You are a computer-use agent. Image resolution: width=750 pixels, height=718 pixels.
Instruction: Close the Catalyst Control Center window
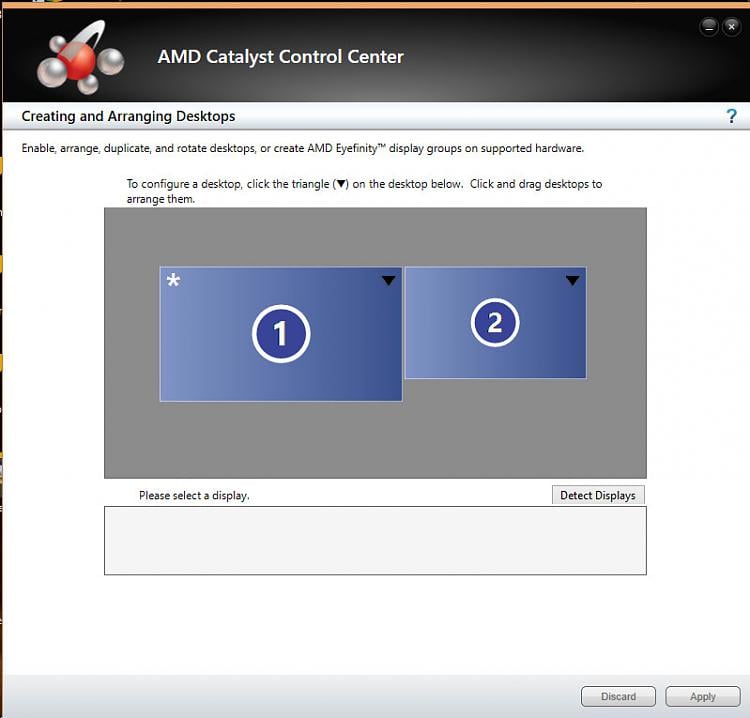[731, 27]
